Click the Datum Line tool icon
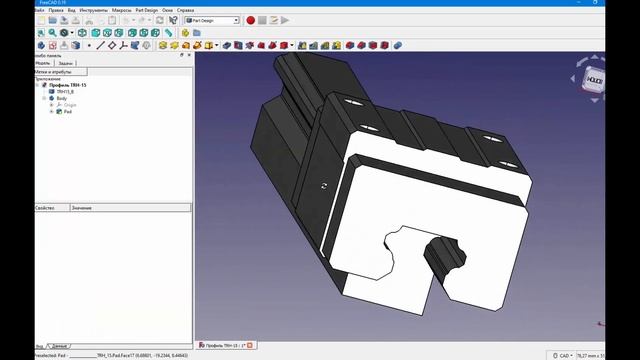640x360 pixels. (x=100, y=45)
